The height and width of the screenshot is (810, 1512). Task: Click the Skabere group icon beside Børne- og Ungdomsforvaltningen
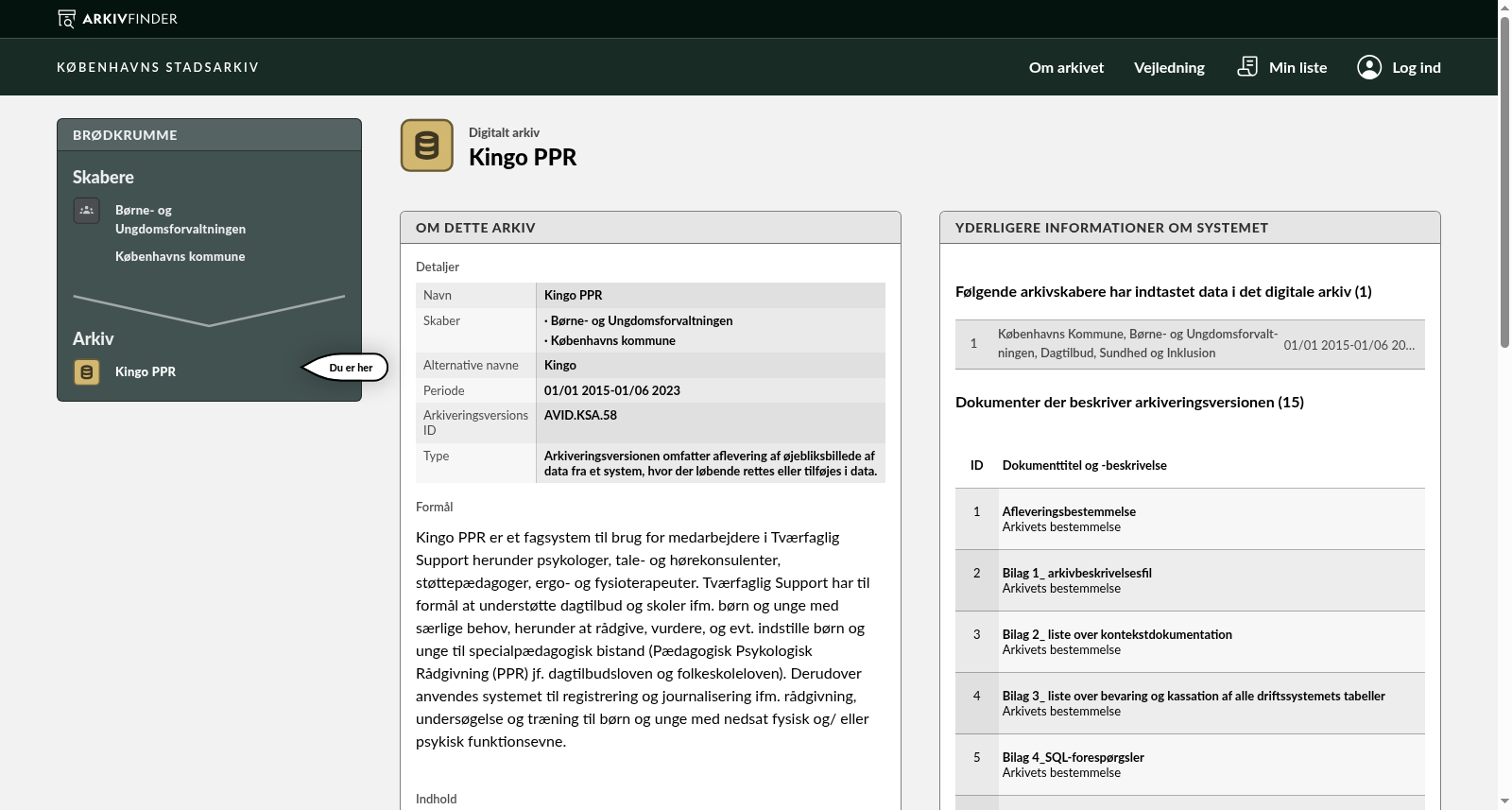pos(87,210)
